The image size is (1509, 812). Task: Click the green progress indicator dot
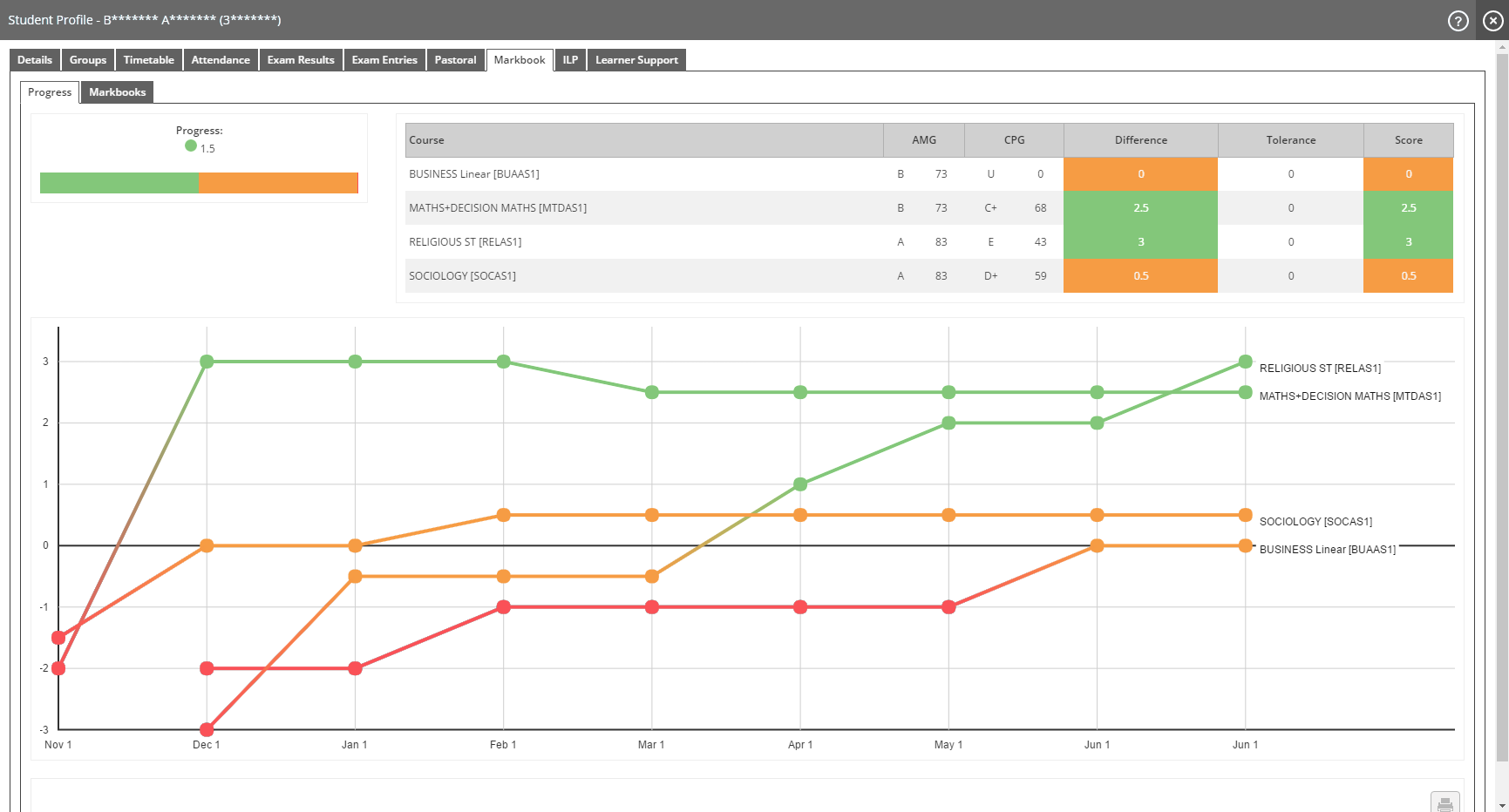[x=191, y=146]
